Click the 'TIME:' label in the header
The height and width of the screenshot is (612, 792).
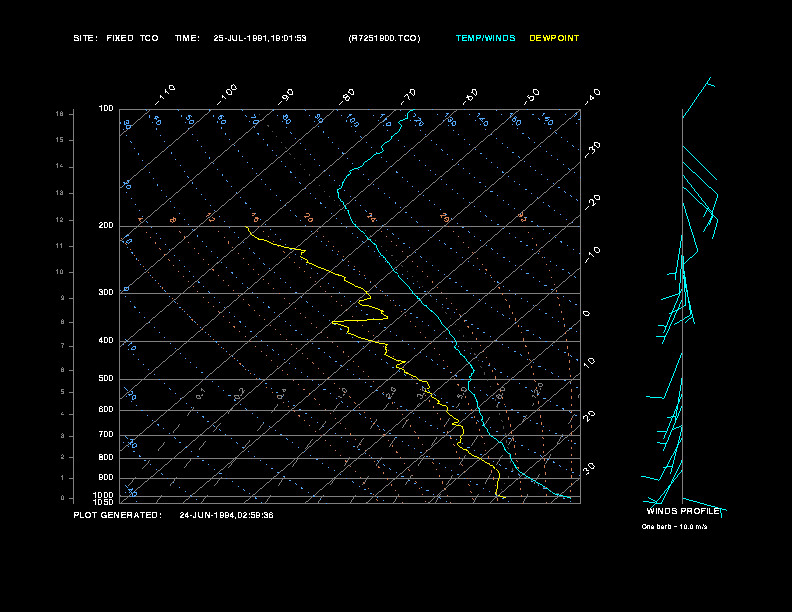coord(187,38)
